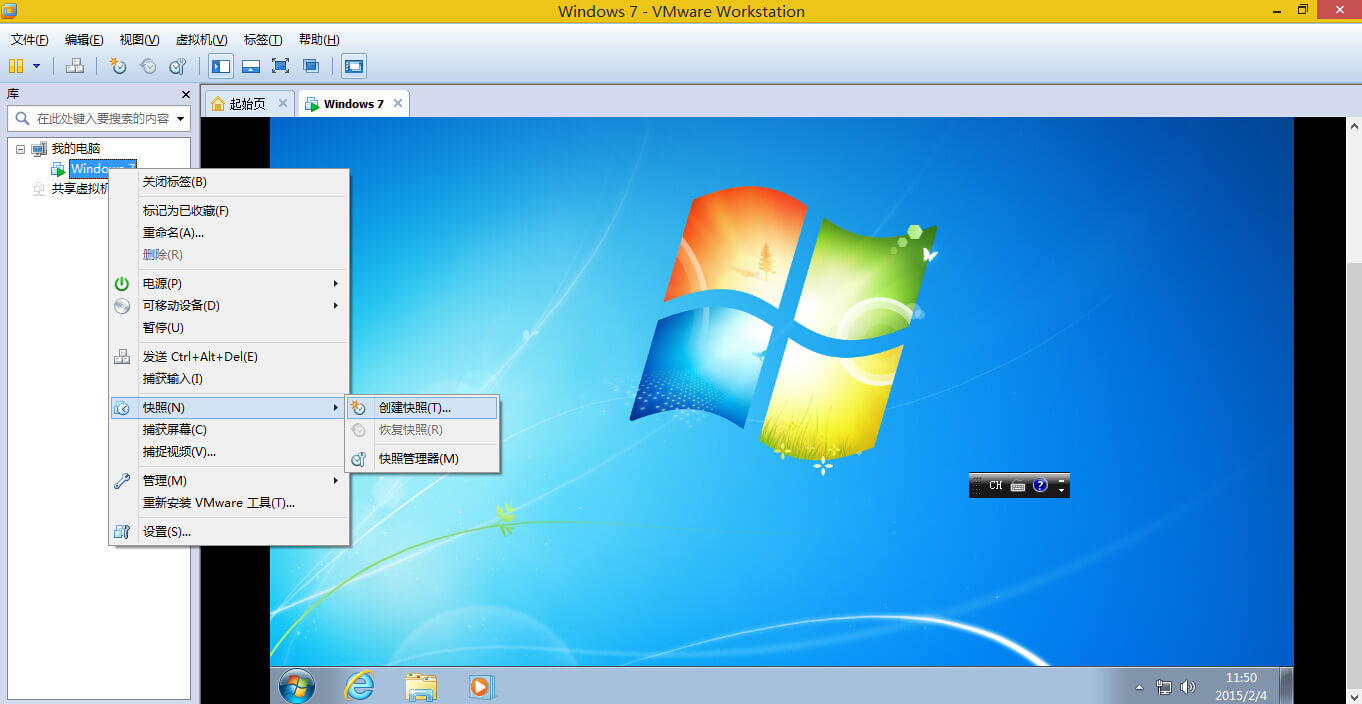Select 创建快照(T)... in snapshot submenu
Image resolution: width=1362 pixels, height=704 pixels.
(422, 408)
